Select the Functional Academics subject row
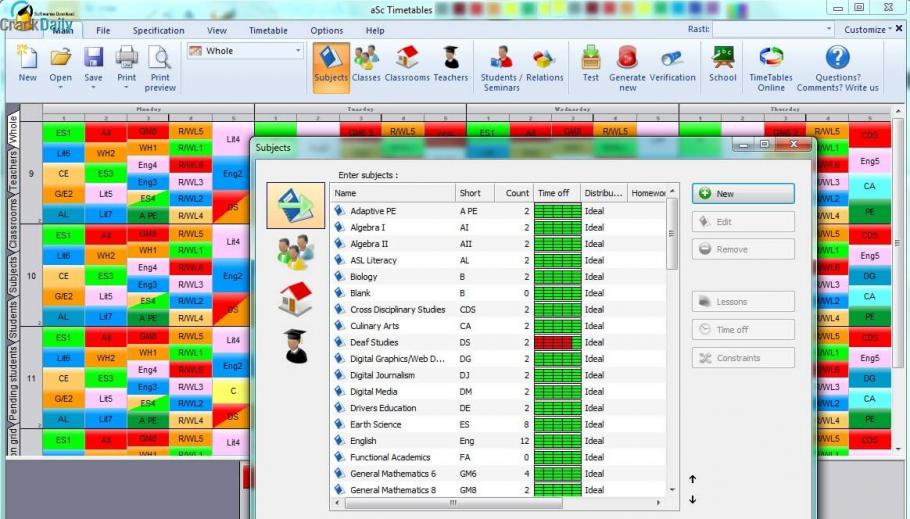910x519 pixels. (x=499, y=457)
